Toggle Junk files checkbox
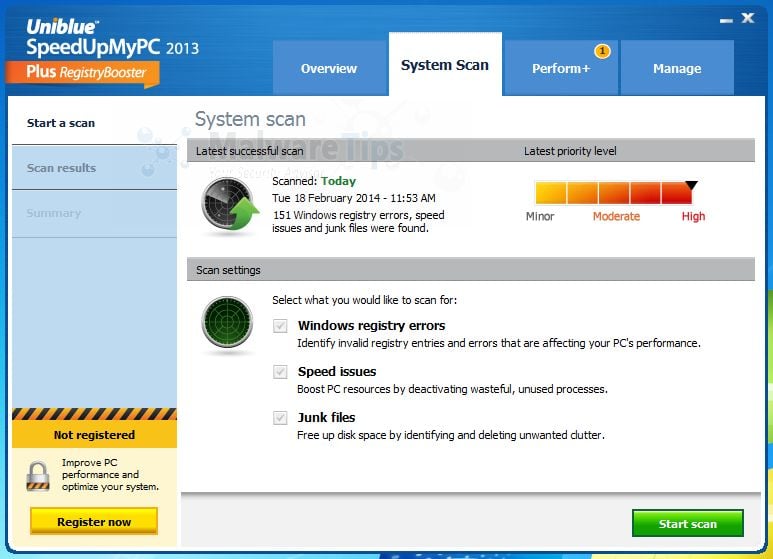Screen dimensions: 773x559 point(280,418)
